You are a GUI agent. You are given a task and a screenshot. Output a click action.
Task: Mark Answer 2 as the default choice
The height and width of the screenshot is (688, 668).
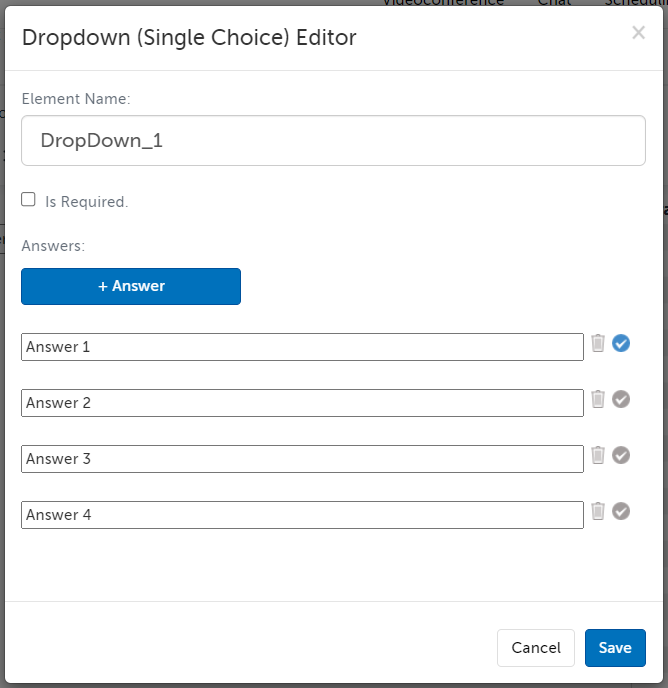point(621,400)
